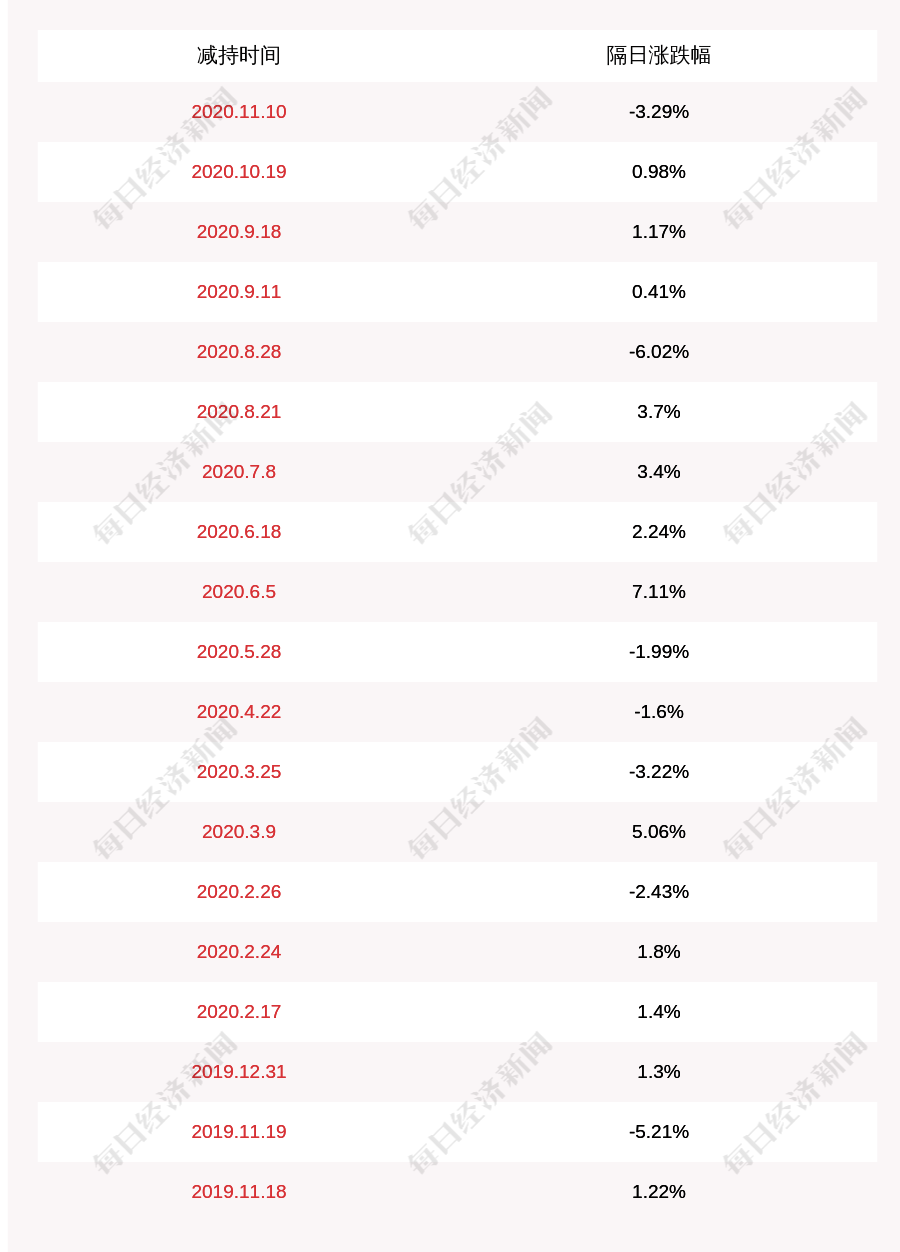
Task: Select the date 2020.10.19
Action: click(238, 172)
